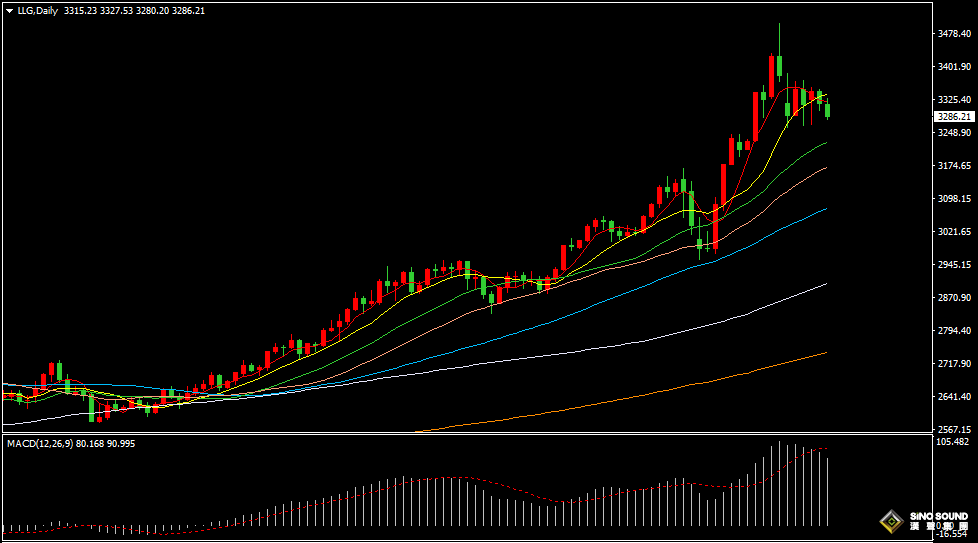Click the orange lowest moving average line's right end
978x543 pixels.
(x=825, y=352)
